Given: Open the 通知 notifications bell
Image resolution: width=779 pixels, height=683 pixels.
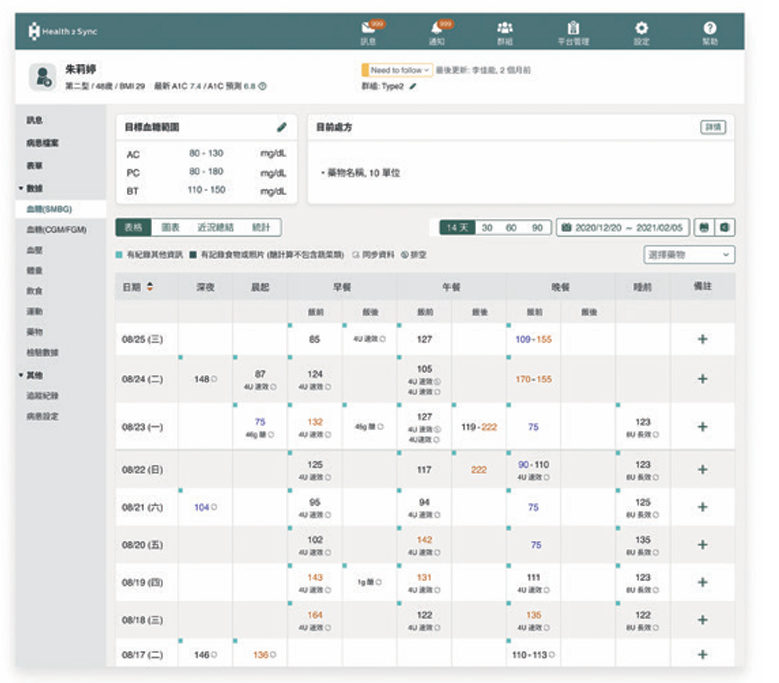Looking at the screenshot, I should 437,32.
